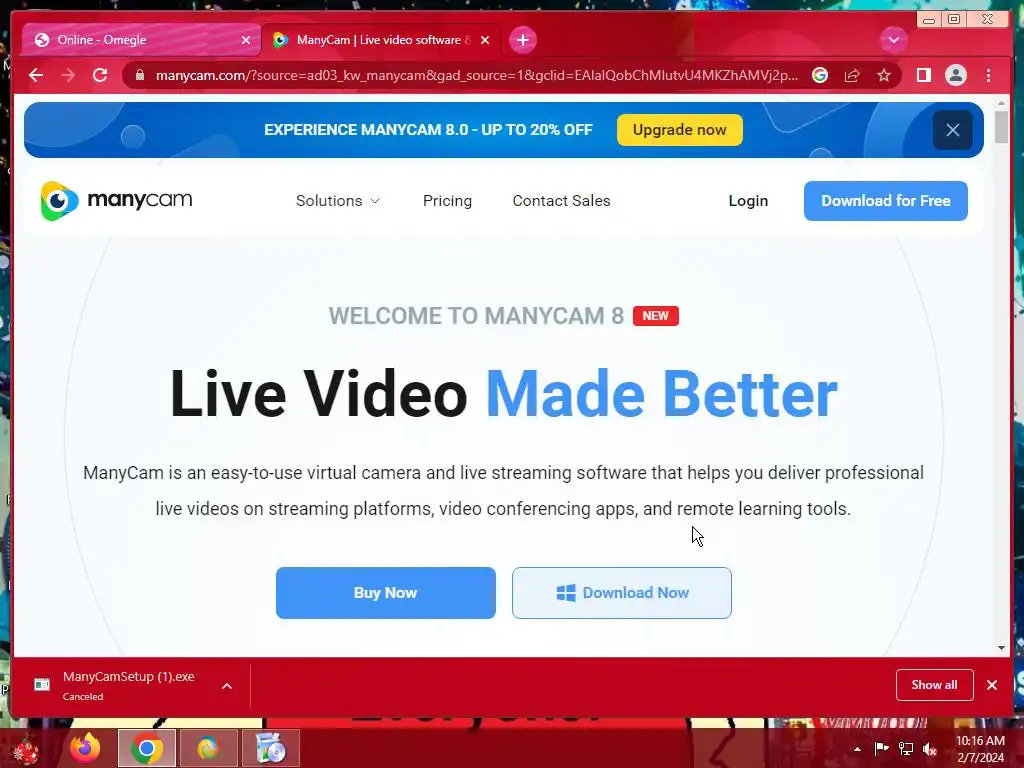Image resolution: width=1024 pixels, height=768 pixels.
Task: Launch Firefox from the taskbar
Action: 85,748
